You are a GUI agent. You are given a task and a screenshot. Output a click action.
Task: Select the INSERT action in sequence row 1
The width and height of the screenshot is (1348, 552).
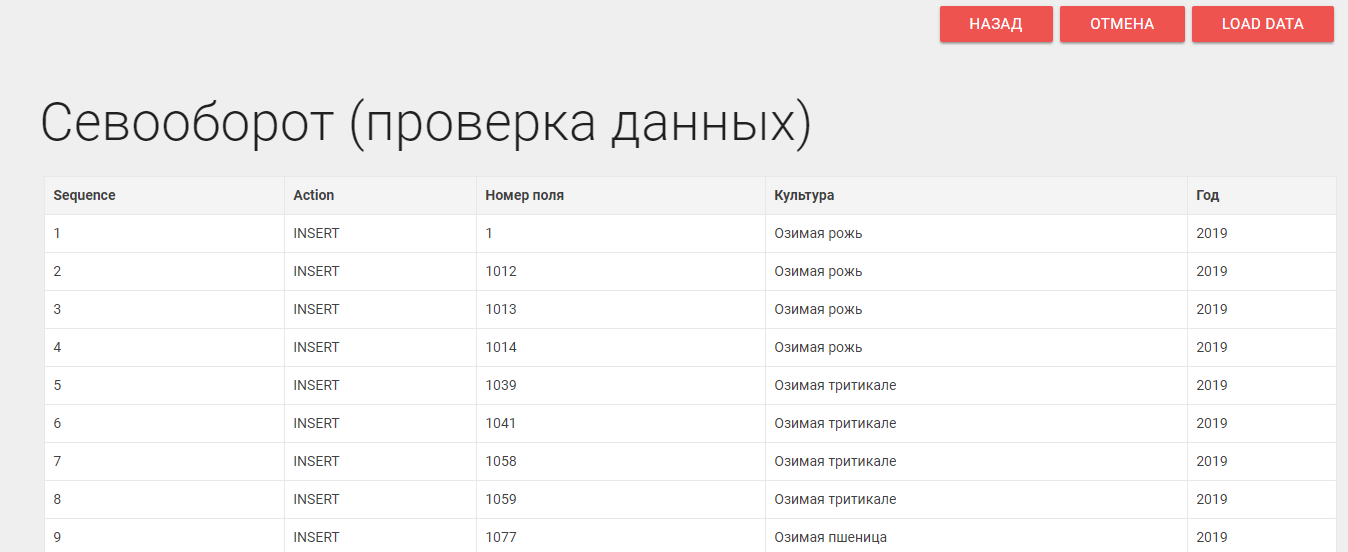(x=316, y=233)
